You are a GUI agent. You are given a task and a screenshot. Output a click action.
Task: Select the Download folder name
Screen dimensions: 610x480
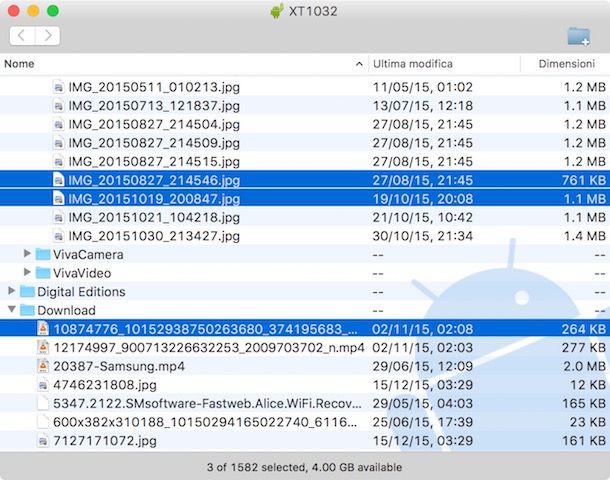(x=67, y=310)
